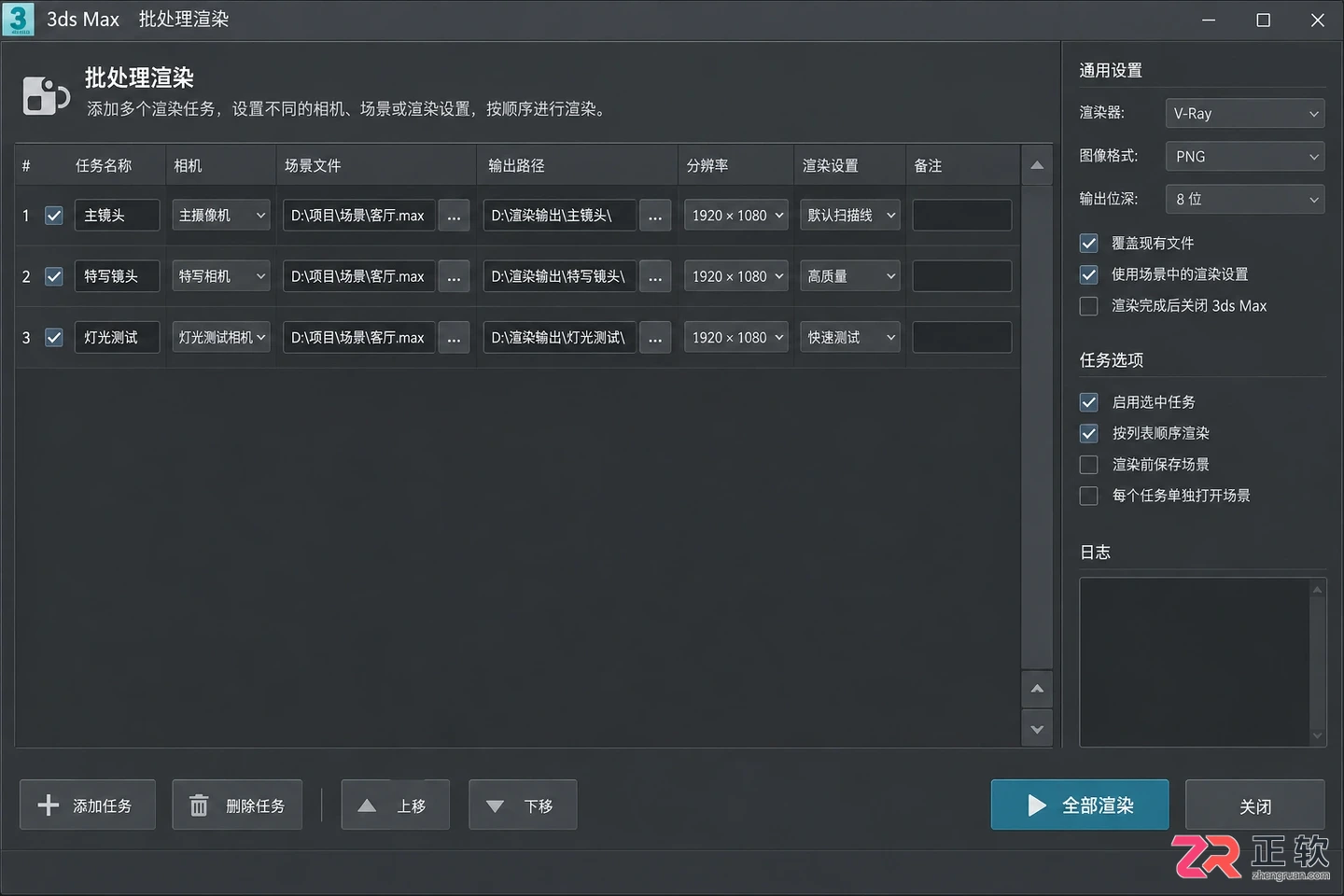Viewport: 1344px width, 896px height.
Task: Click the 关闭 button
Action: pos(1255,805)
